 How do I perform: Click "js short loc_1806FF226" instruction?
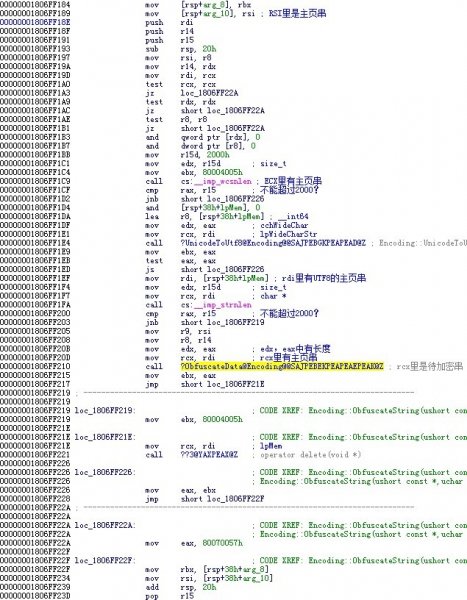click(204, 269)
